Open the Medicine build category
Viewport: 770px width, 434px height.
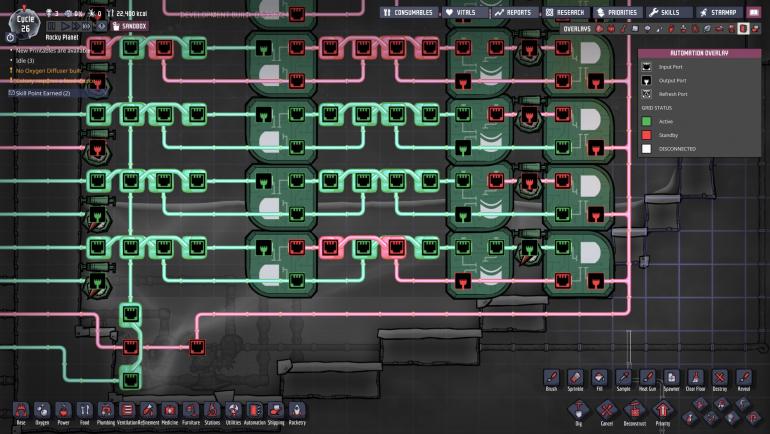pyautogui.click(x=169, y=413)
